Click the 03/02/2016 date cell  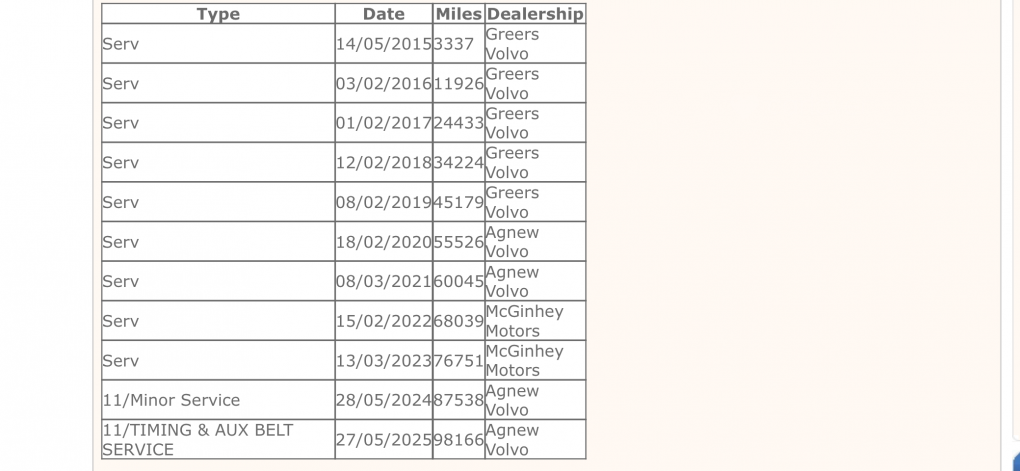coord(384,84)
